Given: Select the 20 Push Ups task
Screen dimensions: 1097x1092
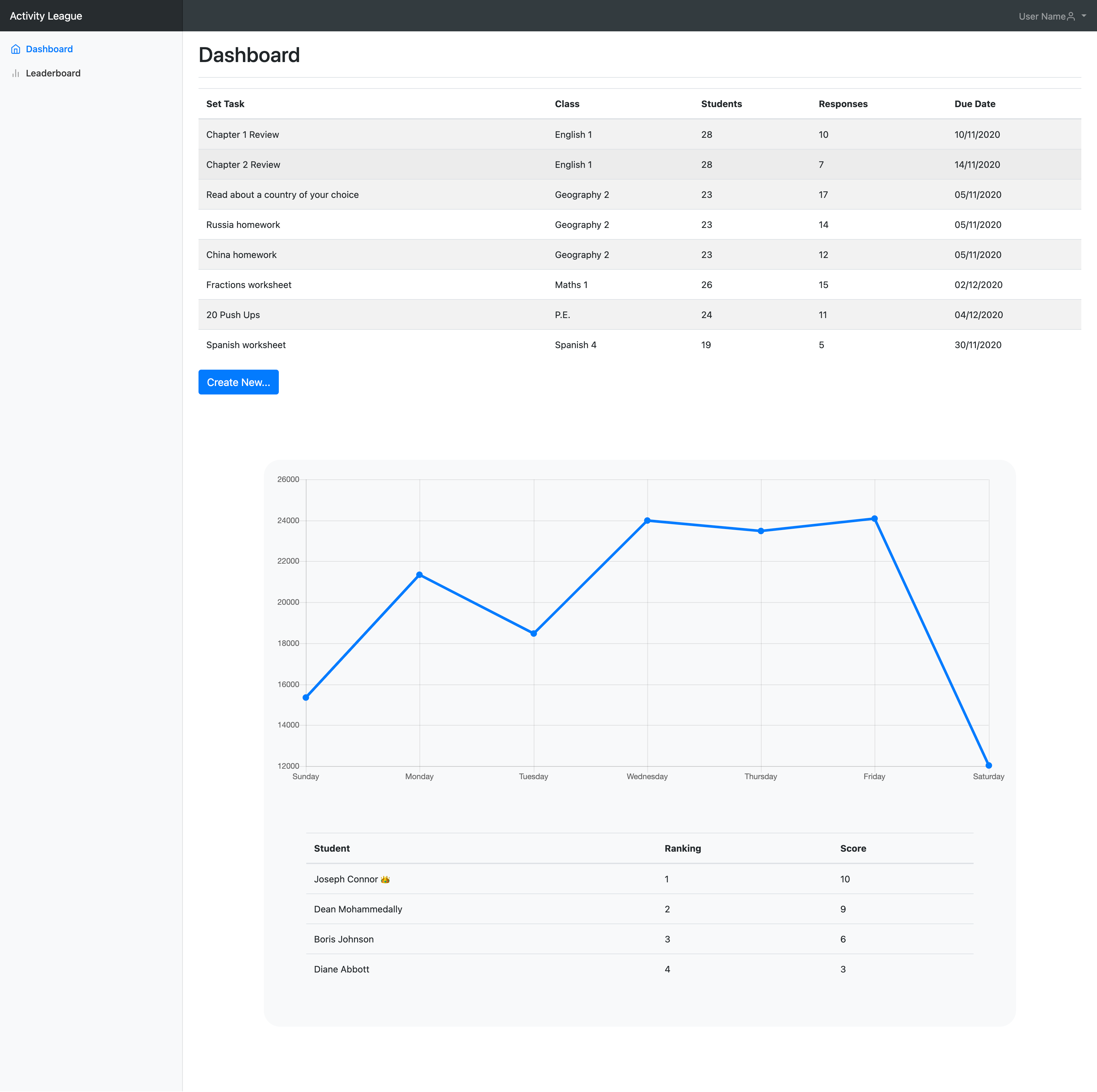Looking at the screenshot, I should tap(233, 315).
